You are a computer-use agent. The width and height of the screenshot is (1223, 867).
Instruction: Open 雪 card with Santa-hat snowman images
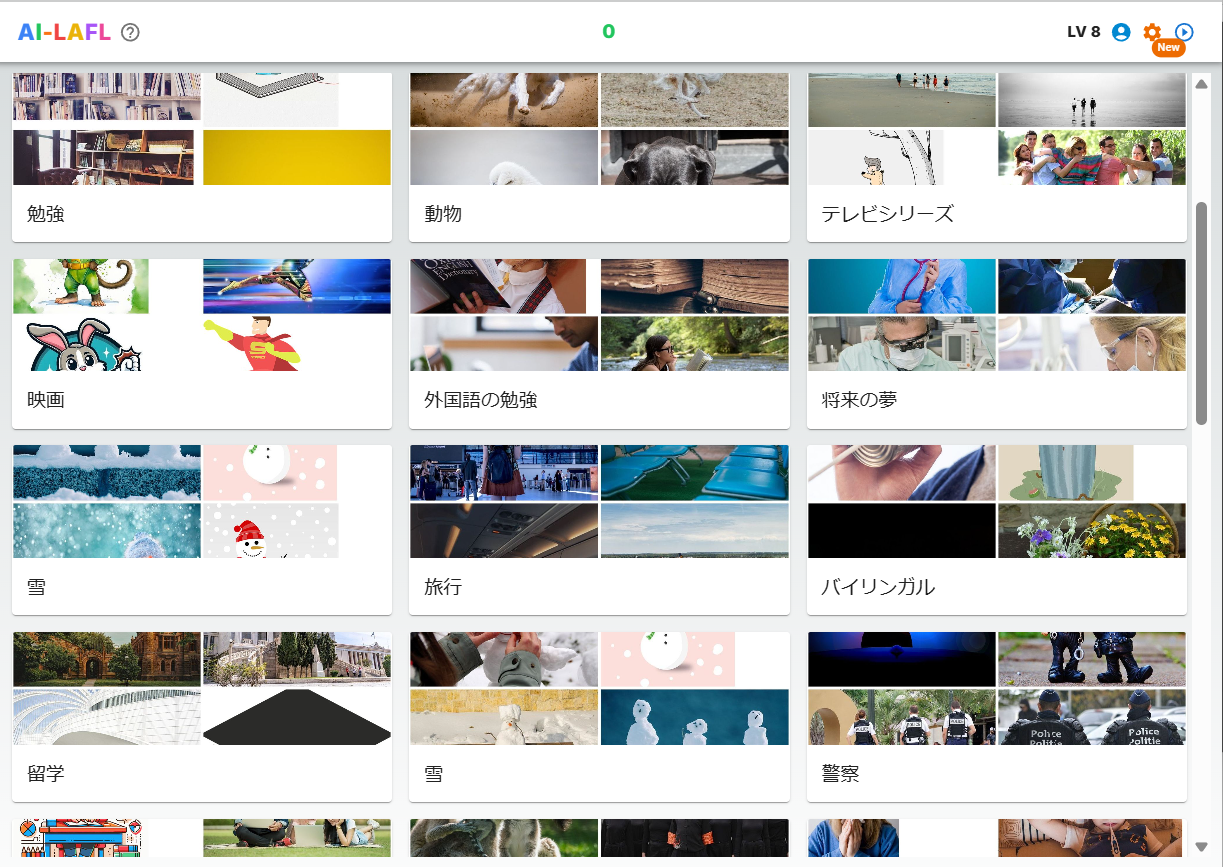point(202,530)
